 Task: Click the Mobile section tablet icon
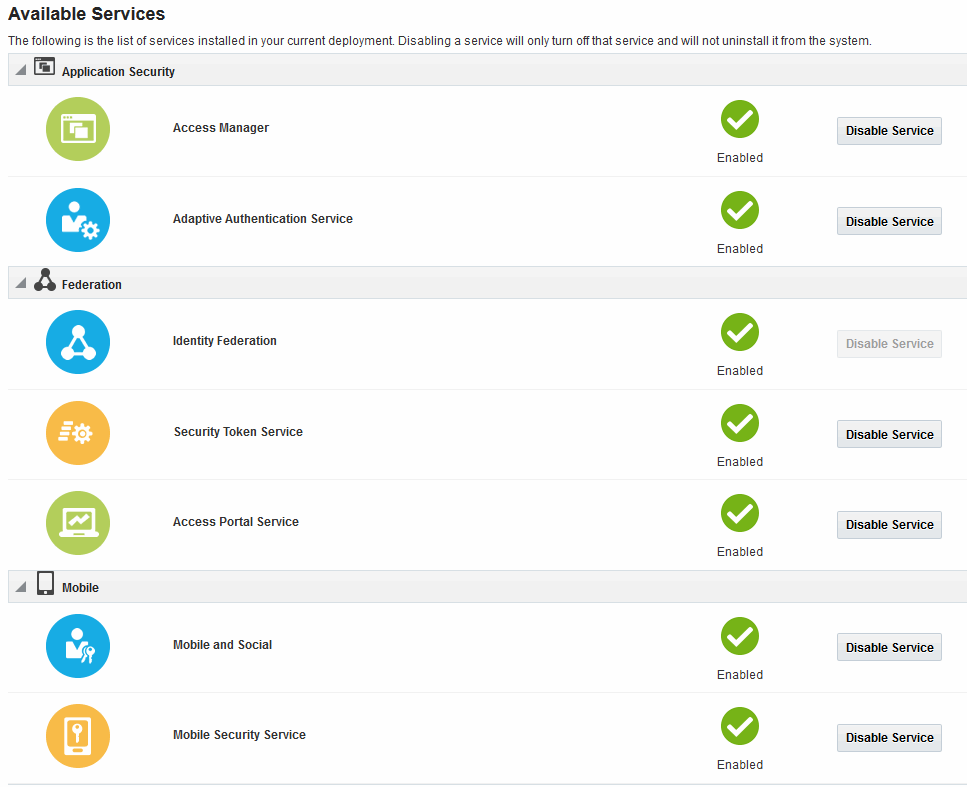tap(45, 583)
